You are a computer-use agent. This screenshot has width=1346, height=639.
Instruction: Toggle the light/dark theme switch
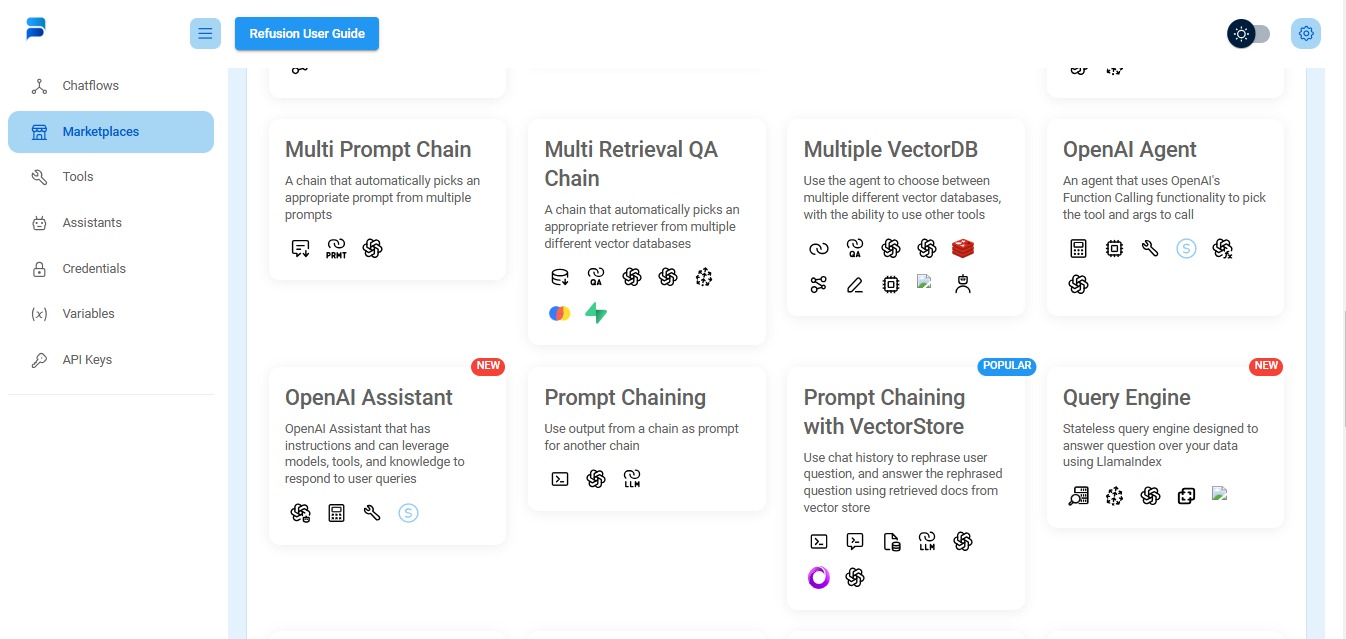point(1249,34)
